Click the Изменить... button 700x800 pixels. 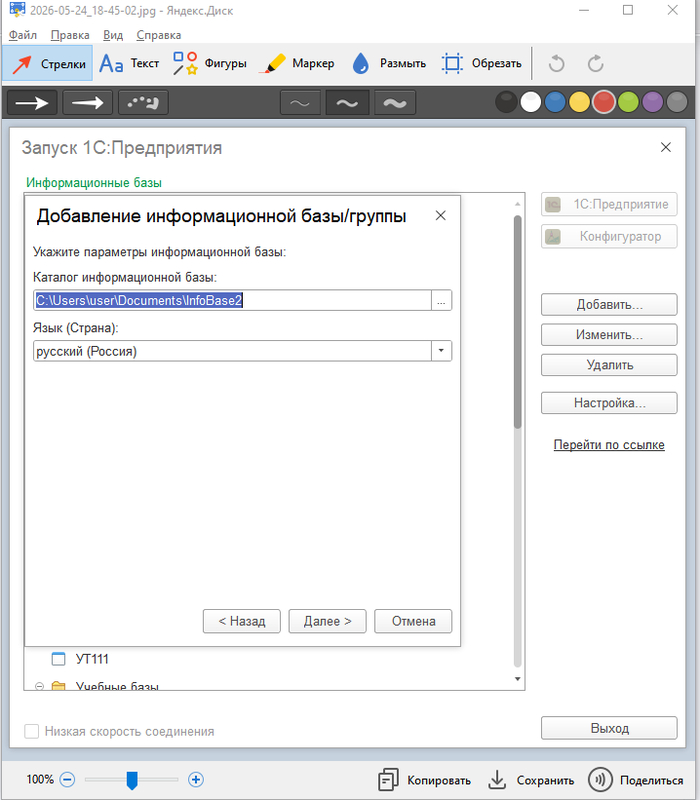(609, 335)
